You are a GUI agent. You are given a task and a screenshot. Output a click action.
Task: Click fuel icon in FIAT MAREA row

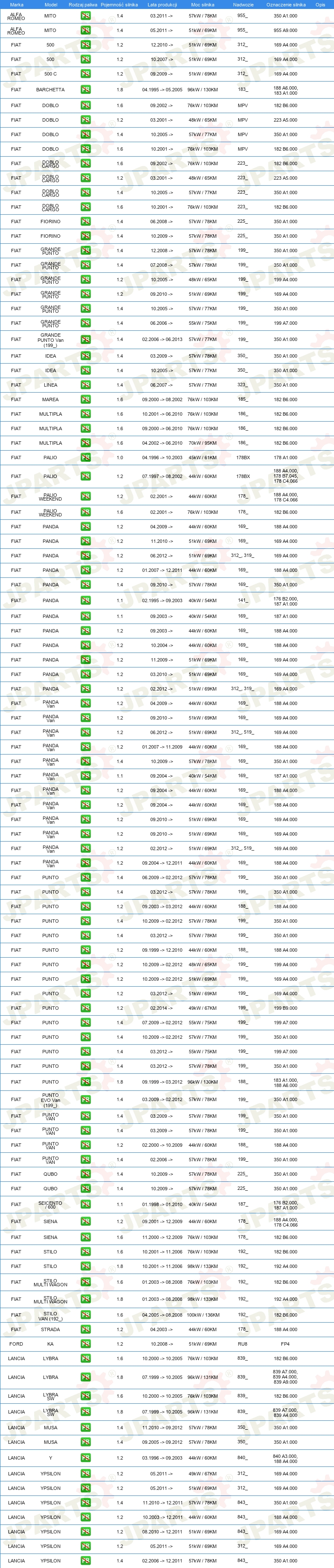pos(86,399)
